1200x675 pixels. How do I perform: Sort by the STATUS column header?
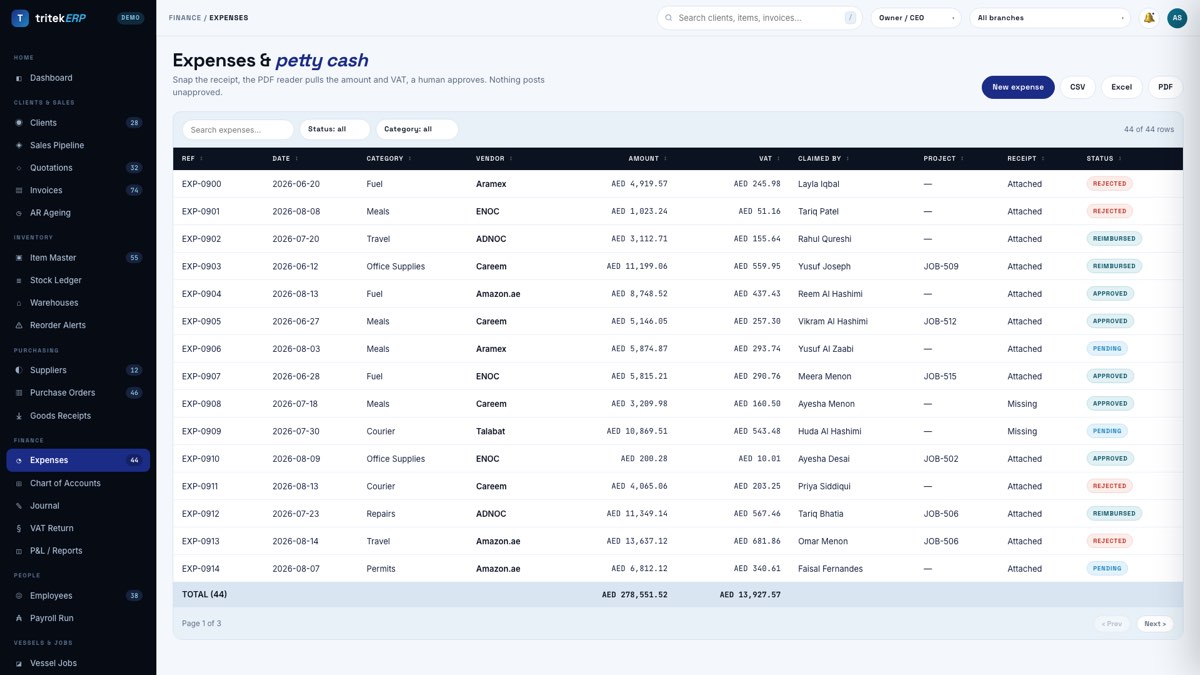[x=1104, y=159]
